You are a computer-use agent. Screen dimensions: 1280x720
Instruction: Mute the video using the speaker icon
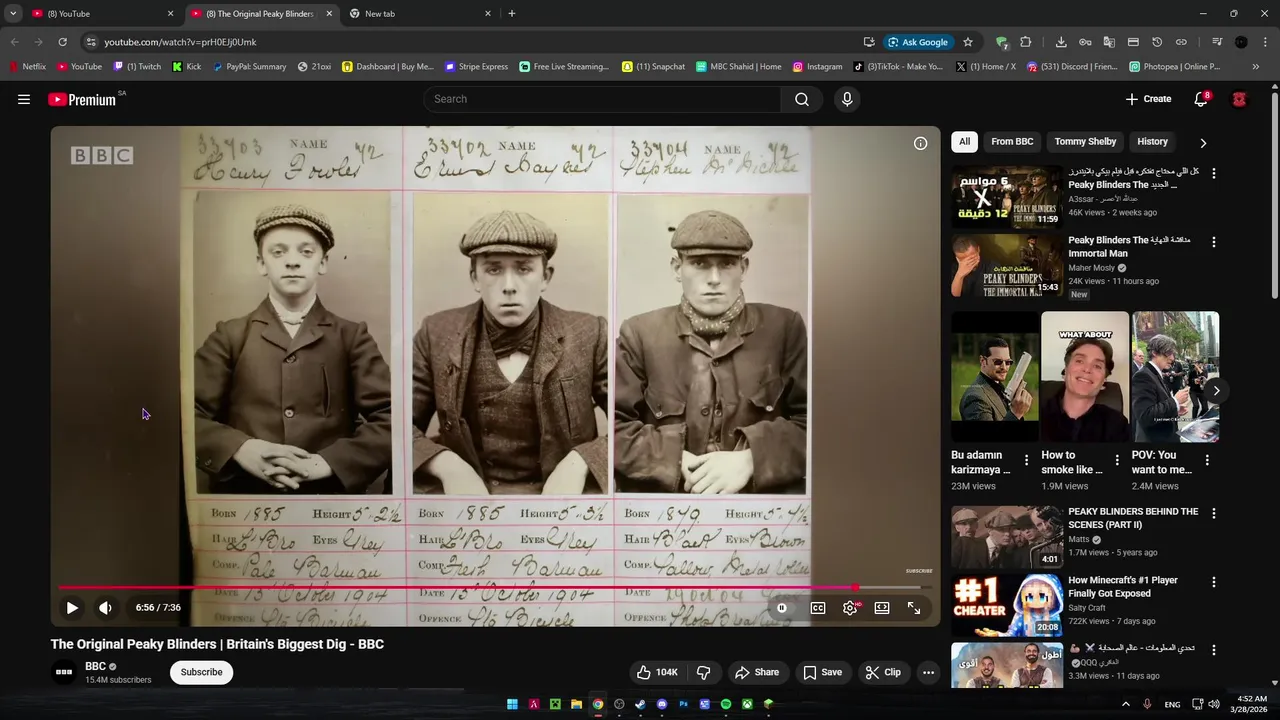tap(105, 608)
